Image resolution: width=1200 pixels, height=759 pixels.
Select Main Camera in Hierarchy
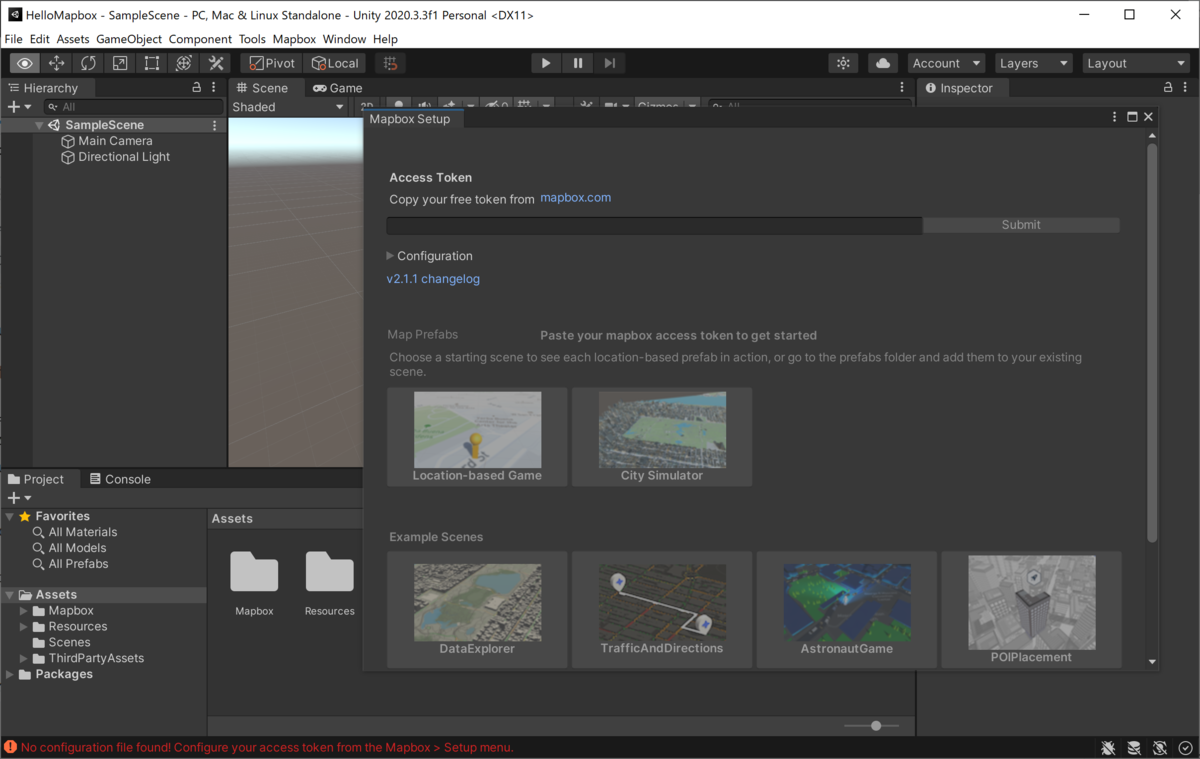click(x=115, y=141)
